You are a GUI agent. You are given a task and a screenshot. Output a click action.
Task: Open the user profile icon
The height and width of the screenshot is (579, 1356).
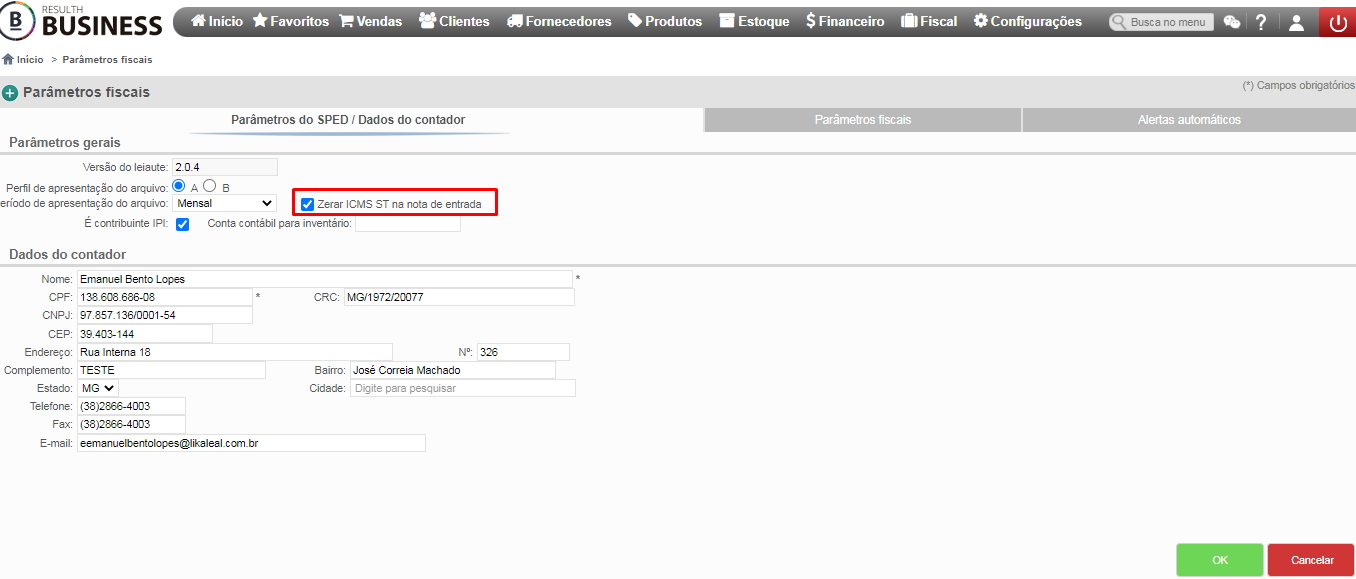pyautogui.click(x=1296, y=22)
